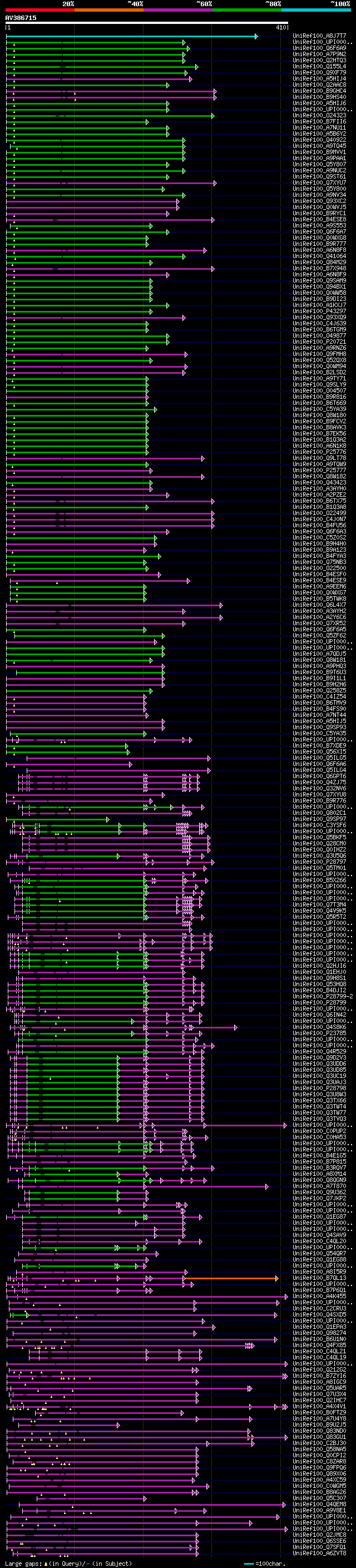Select hit UniRef100_Q7XYU7

(319, 182)
